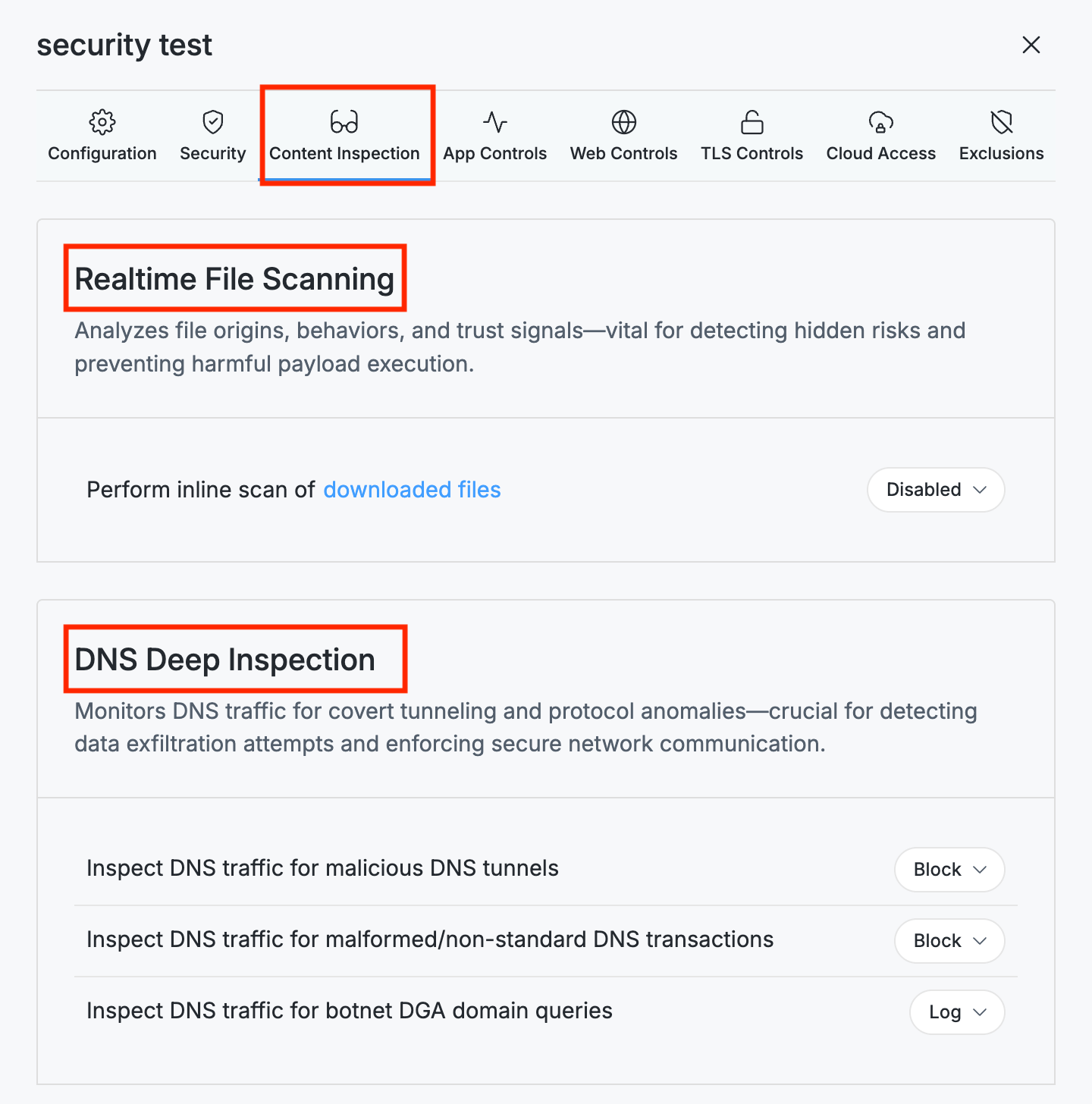Click the Security shield icon
The height and width of the screenshot is (1104, 1092).
coord(213,122)
